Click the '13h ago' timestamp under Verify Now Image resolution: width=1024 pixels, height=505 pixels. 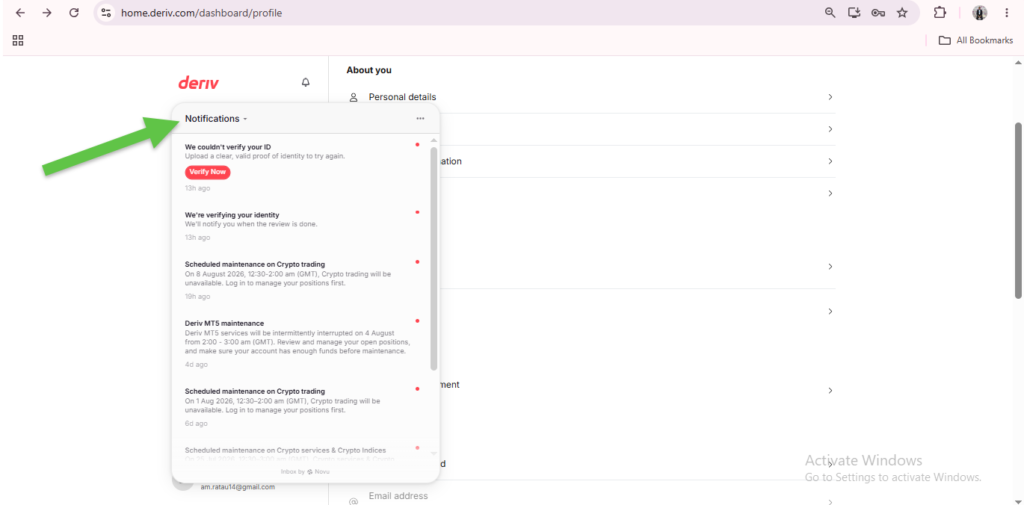click(x=197, y=188)
